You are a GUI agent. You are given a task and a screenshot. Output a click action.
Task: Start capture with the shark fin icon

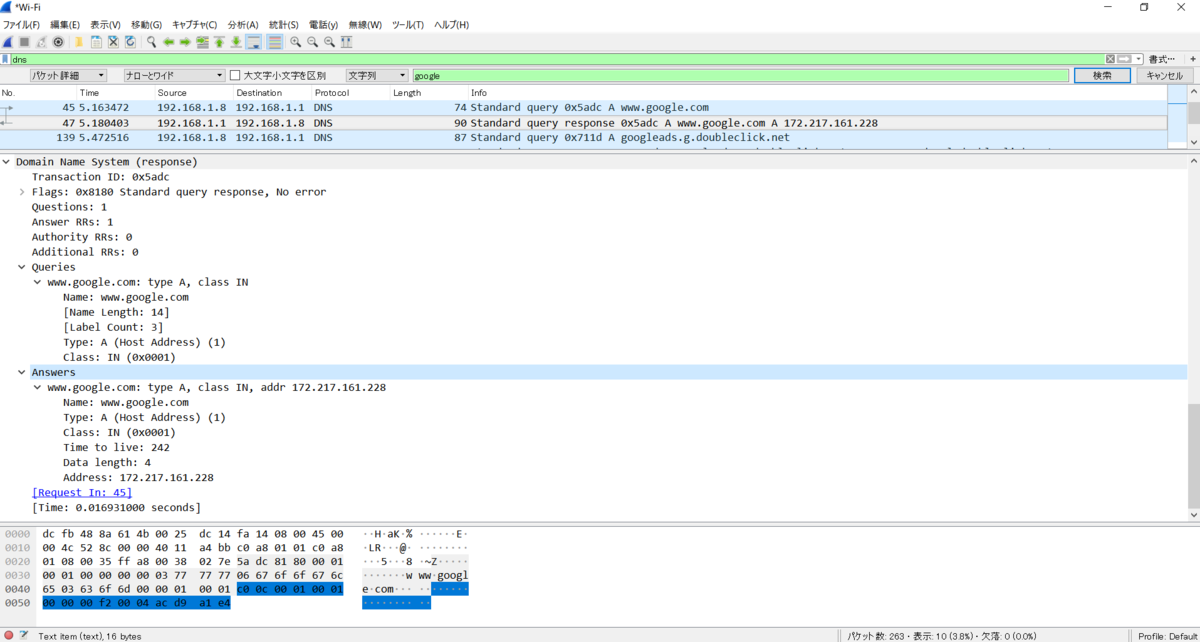pos(7,42)
